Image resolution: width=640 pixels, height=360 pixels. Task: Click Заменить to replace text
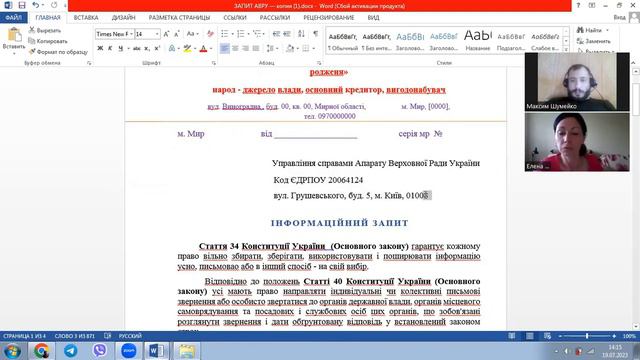594,41
